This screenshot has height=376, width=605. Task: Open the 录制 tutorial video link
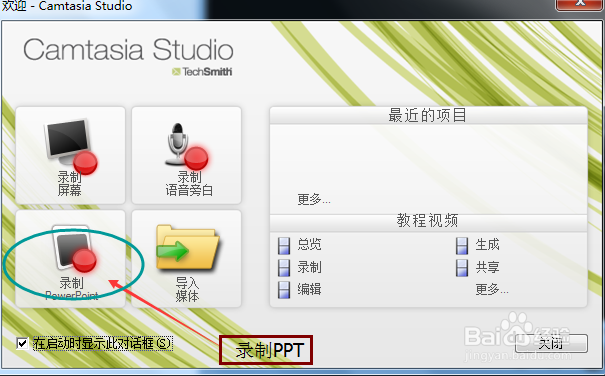tap(309, 267)
